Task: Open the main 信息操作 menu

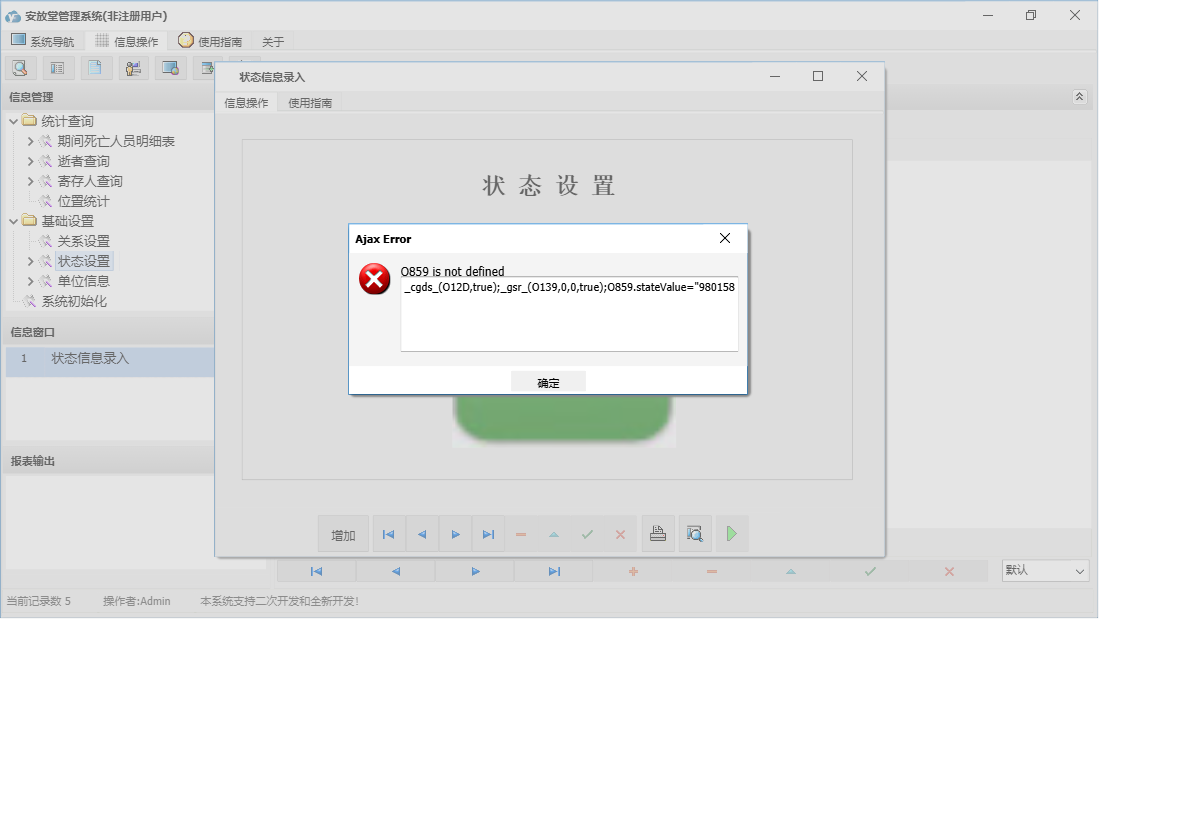Action: click(127, 41)
